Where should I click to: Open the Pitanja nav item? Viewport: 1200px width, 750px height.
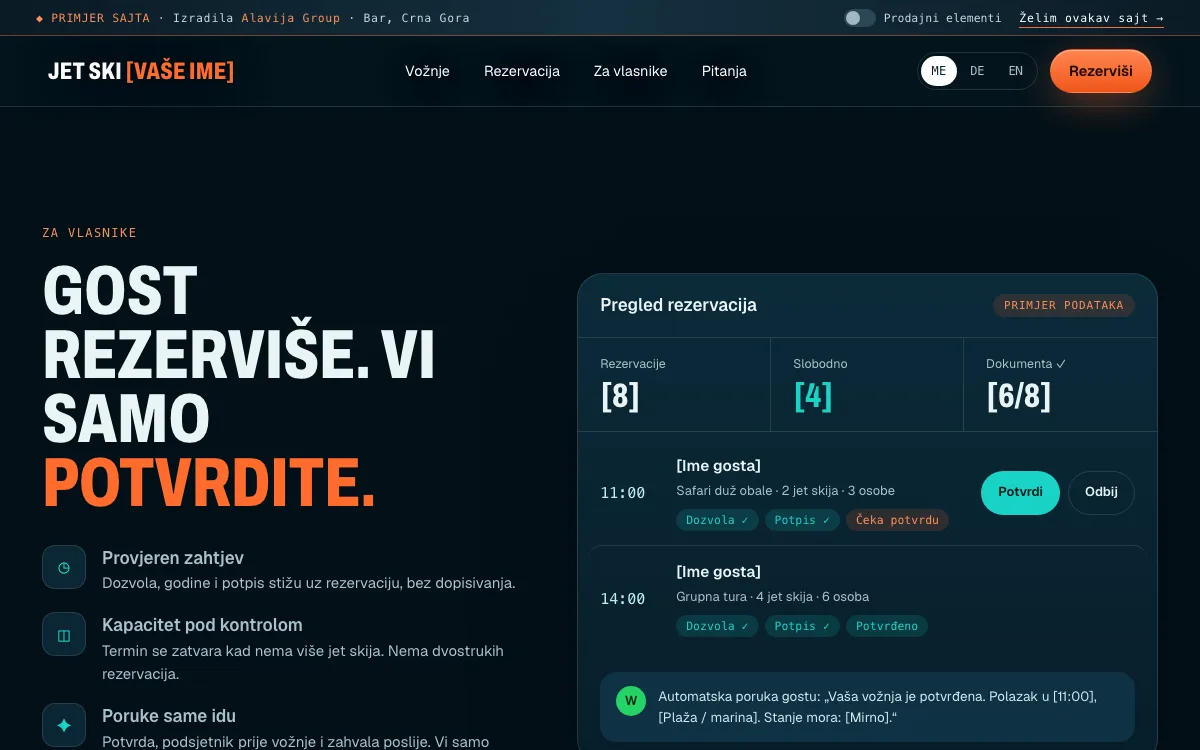pos(724,71)
